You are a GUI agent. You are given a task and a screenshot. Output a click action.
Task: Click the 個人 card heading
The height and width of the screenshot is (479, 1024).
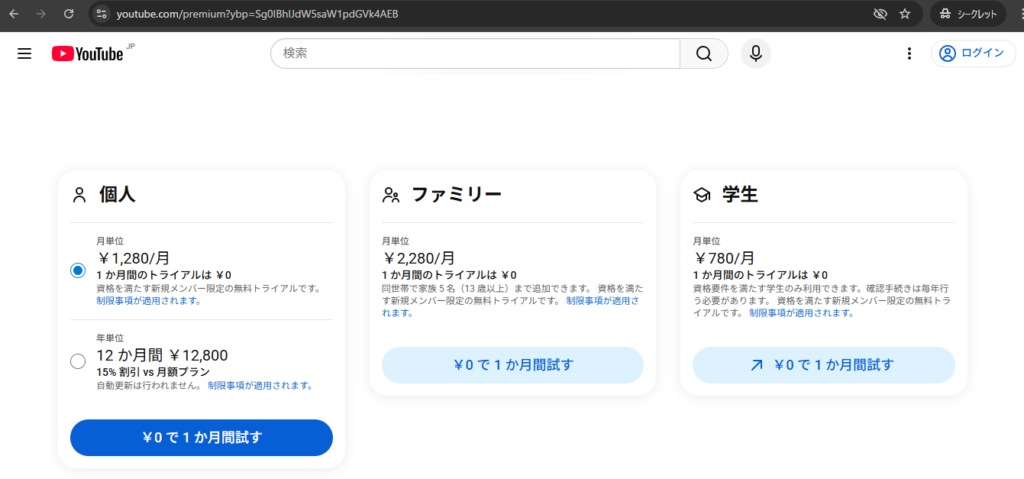(x=118, y=194)
